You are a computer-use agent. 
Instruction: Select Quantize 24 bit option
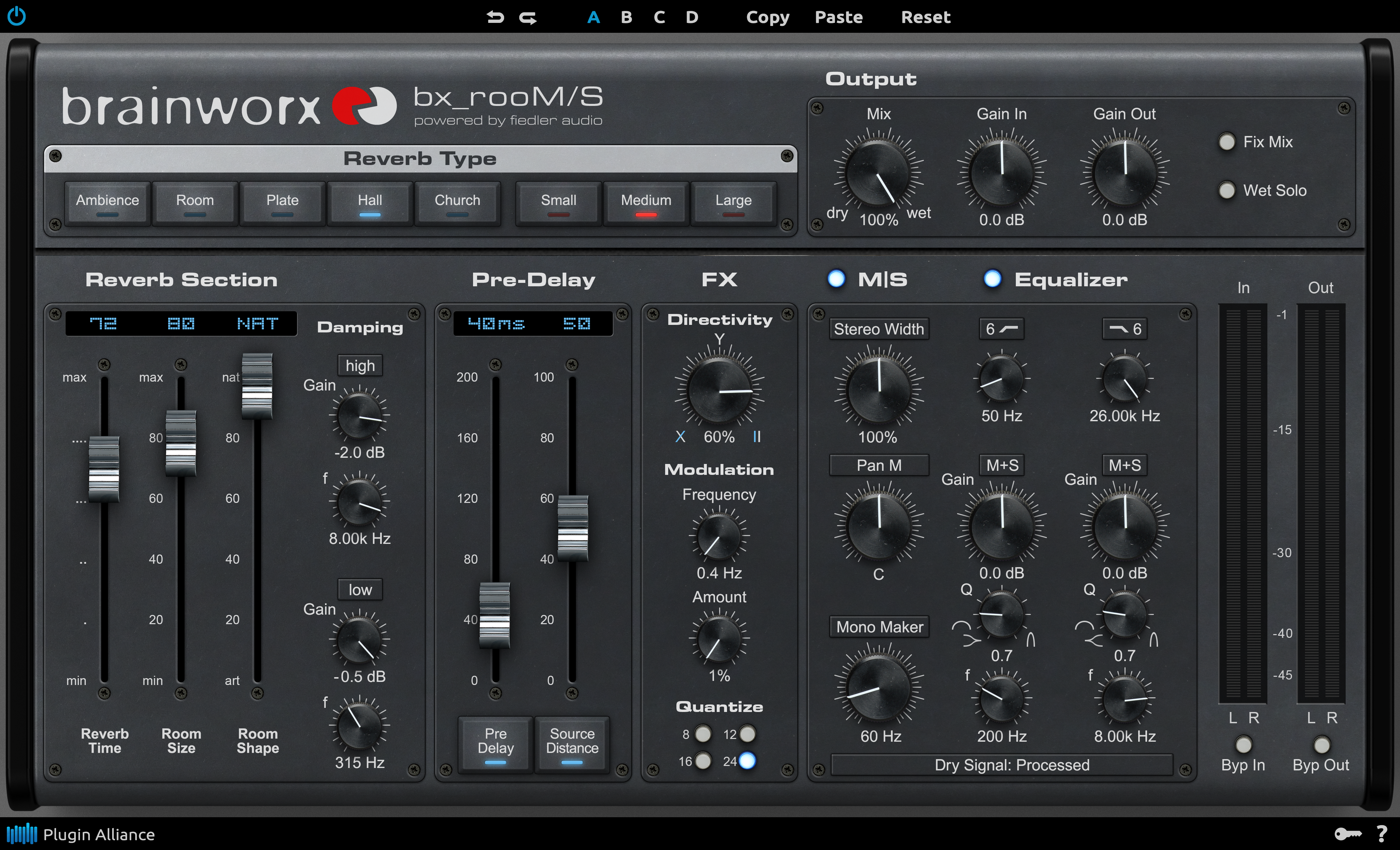(x=747, y=761)
